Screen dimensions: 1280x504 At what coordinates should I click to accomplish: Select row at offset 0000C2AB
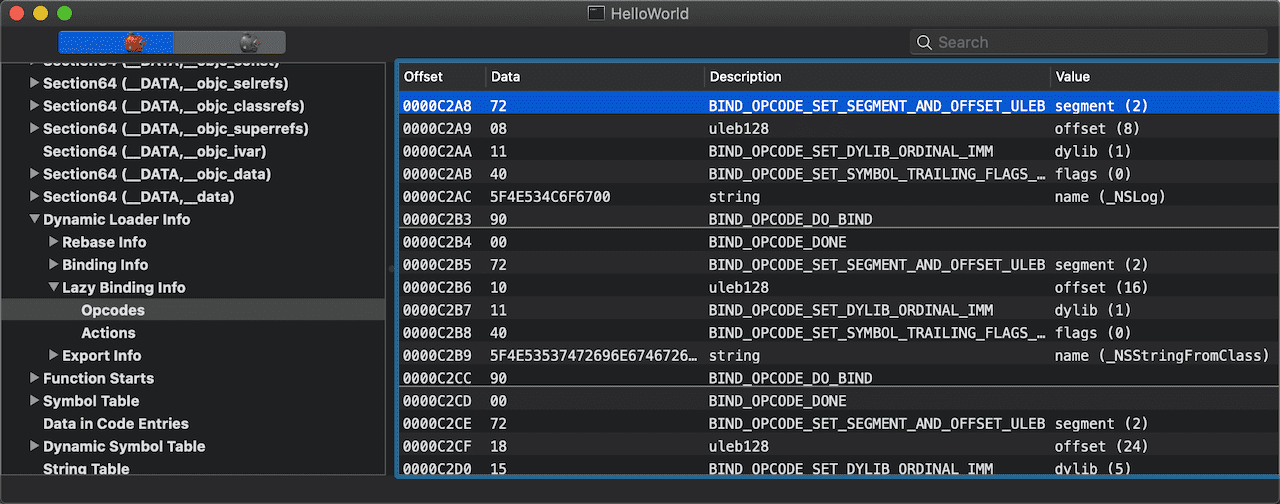click(x=837, y=174)
